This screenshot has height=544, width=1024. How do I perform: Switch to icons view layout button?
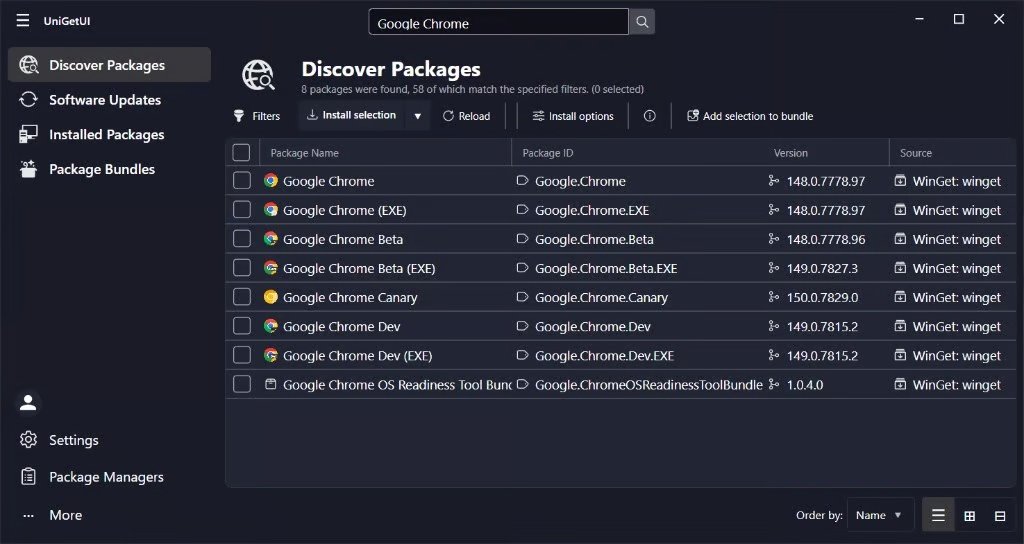click(1000, 516)
